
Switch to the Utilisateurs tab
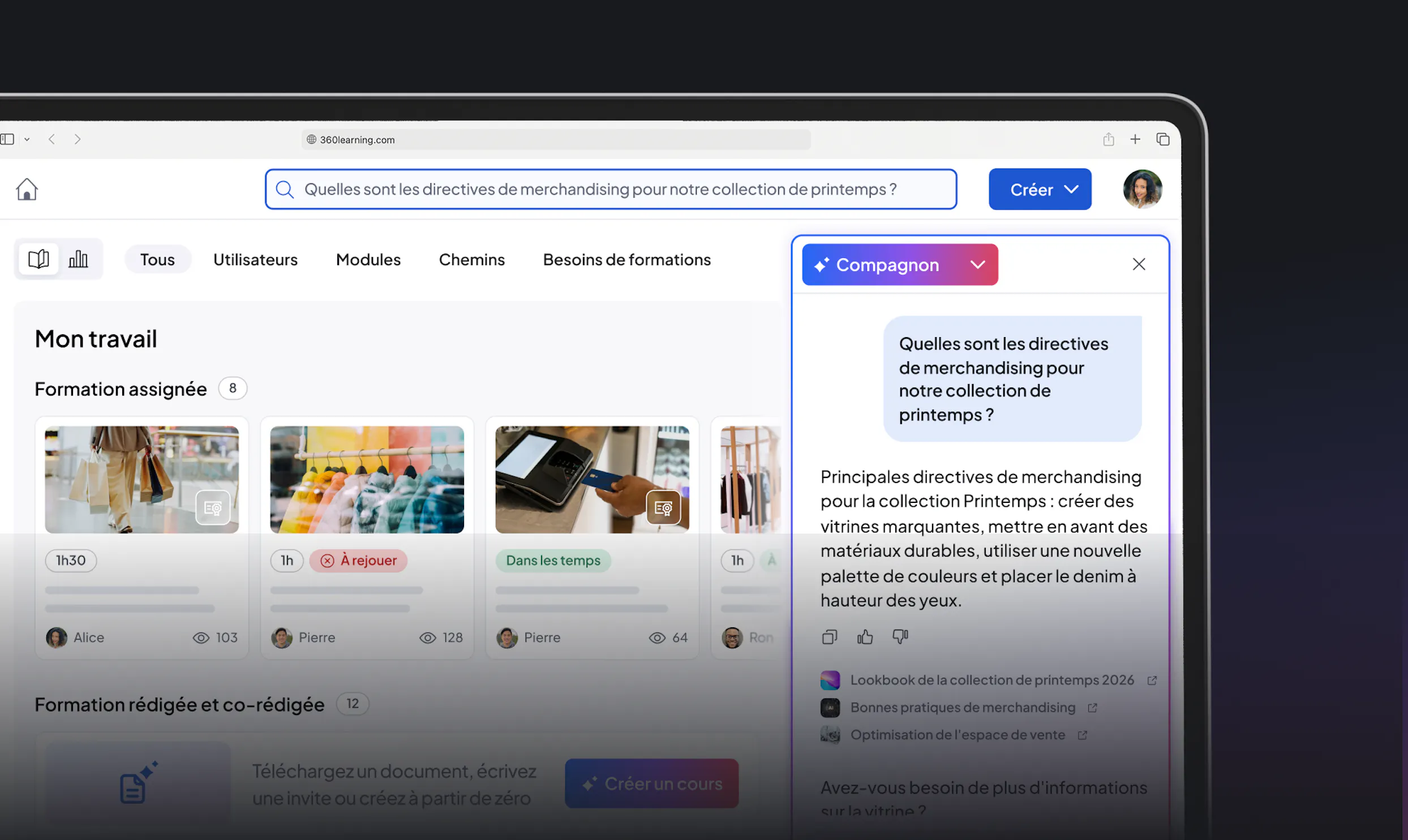255,259
